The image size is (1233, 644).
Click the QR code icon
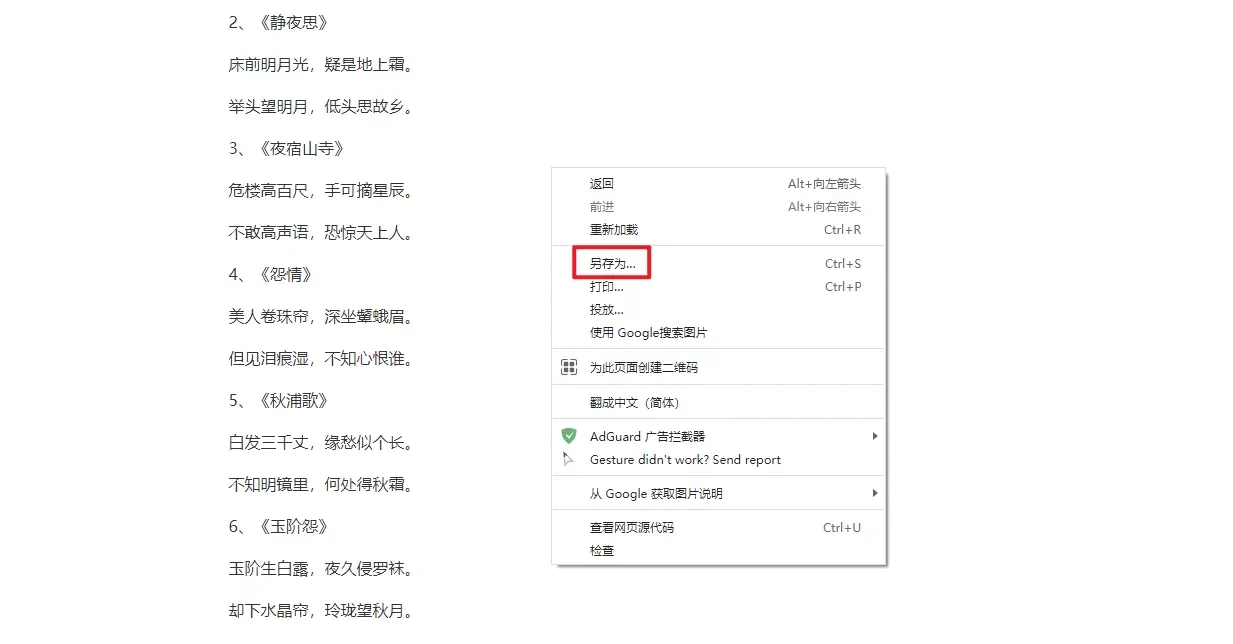click(x=569, y=367)
